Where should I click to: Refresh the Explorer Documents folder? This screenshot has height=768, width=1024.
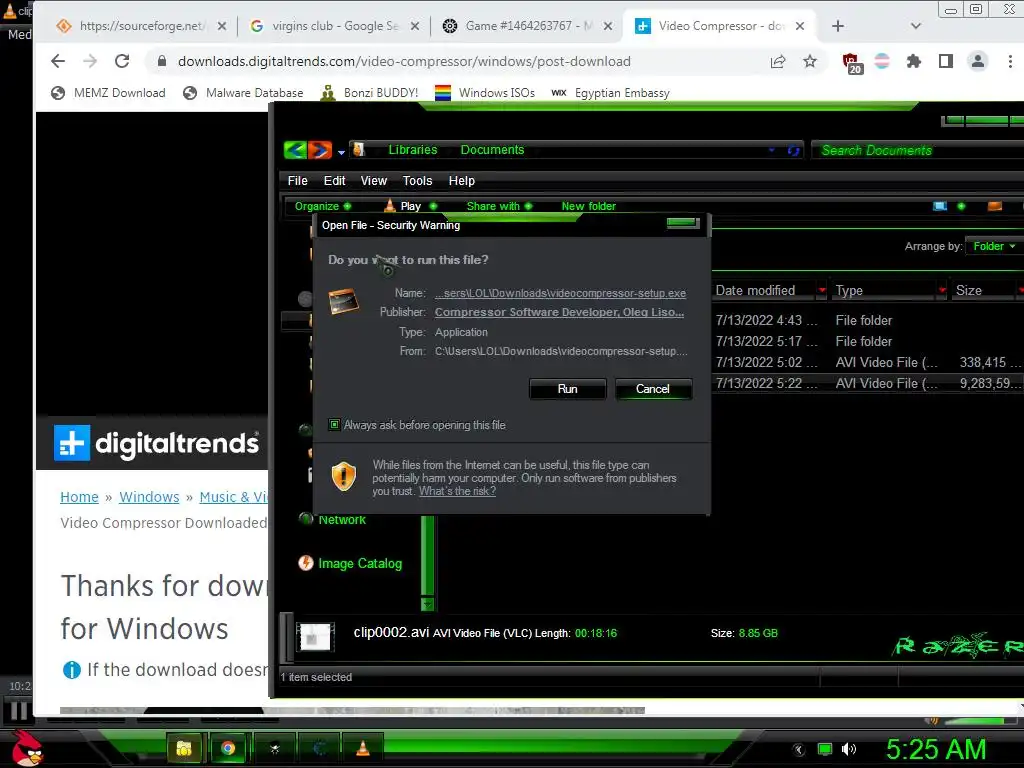793,151
